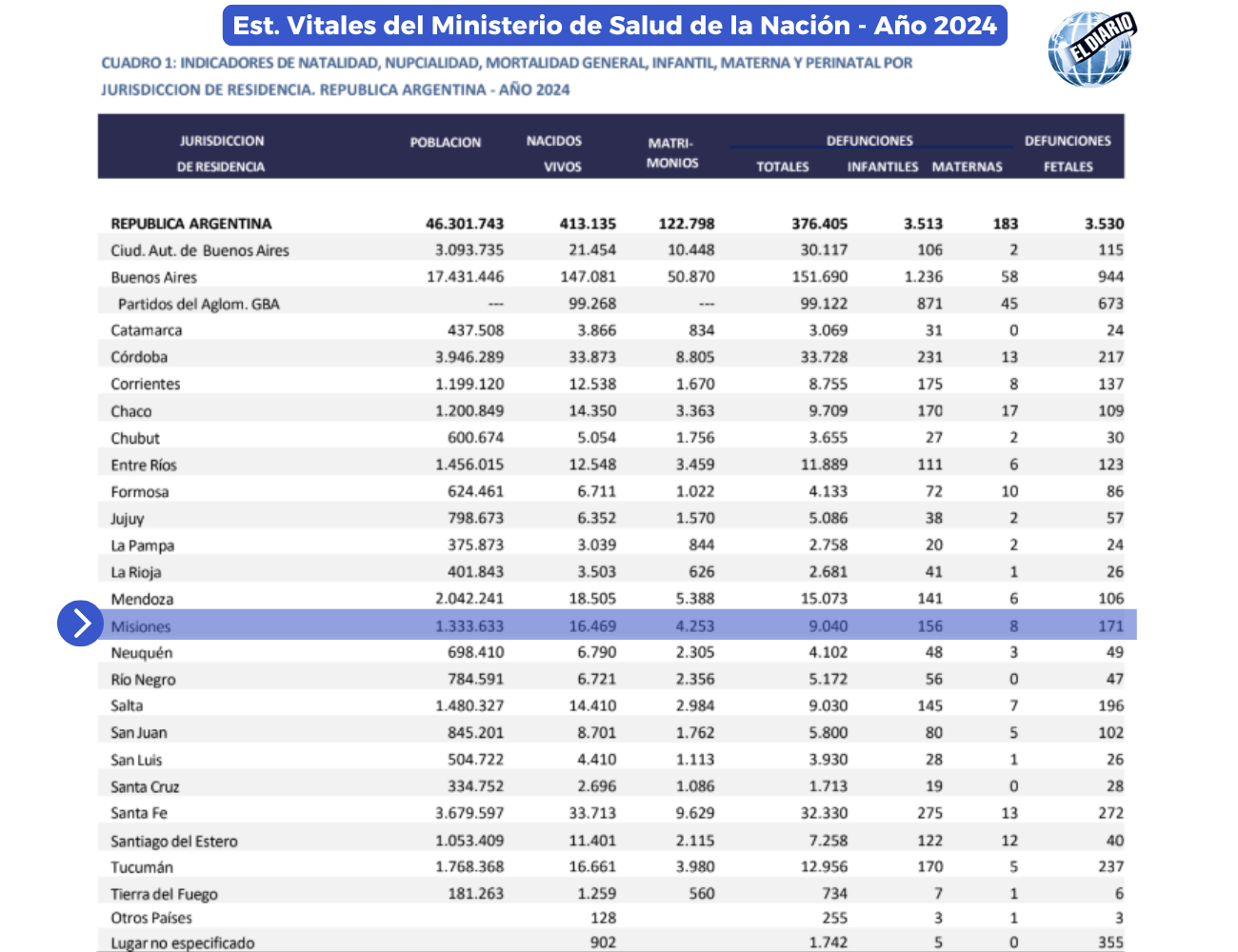Click the Partidos del Aglom. GBA entry
The image size is (1238, 952).
click(x=198, y=304)
